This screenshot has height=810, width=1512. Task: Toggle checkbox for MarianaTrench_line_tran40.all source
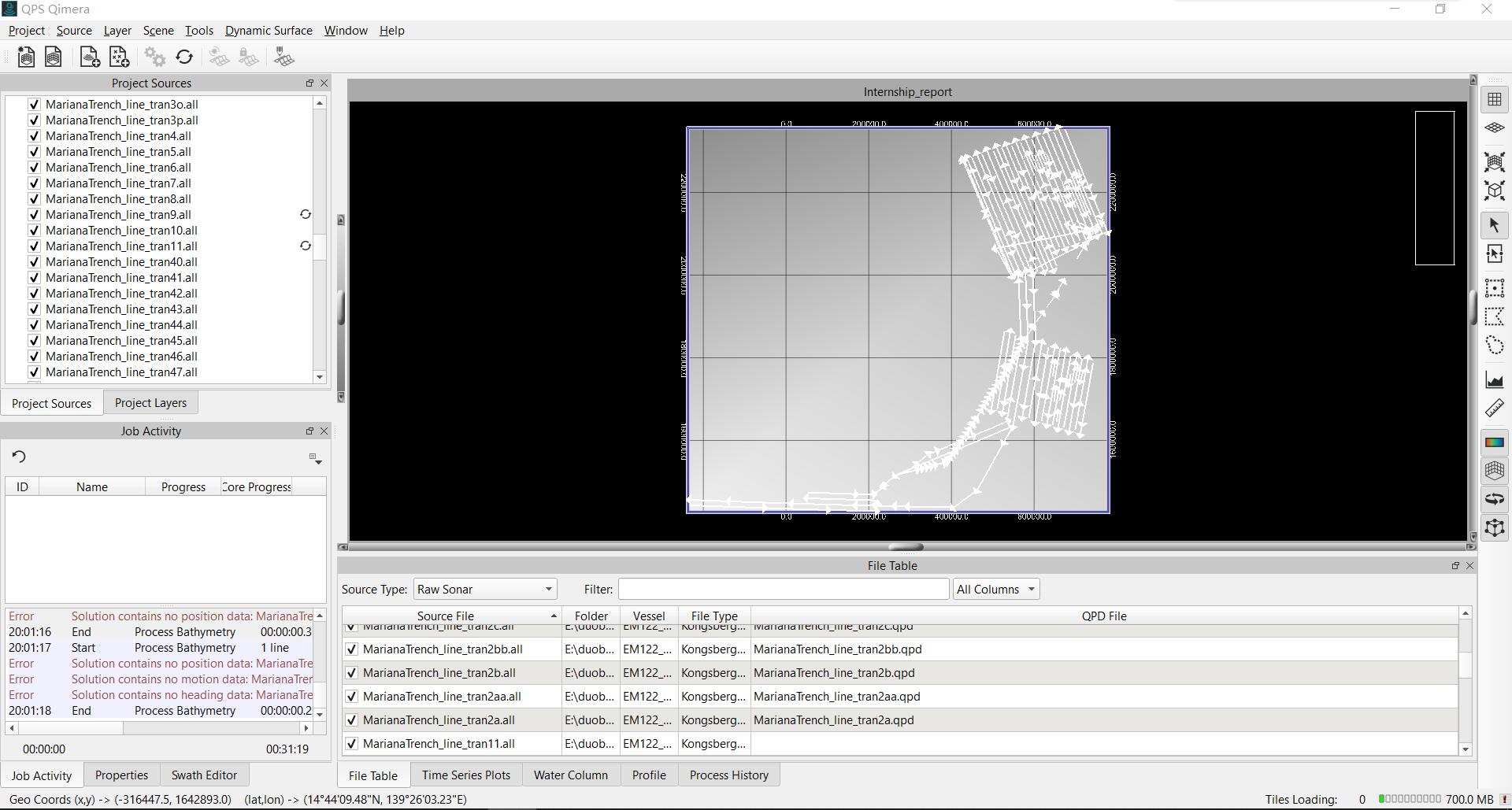[34, 261]
